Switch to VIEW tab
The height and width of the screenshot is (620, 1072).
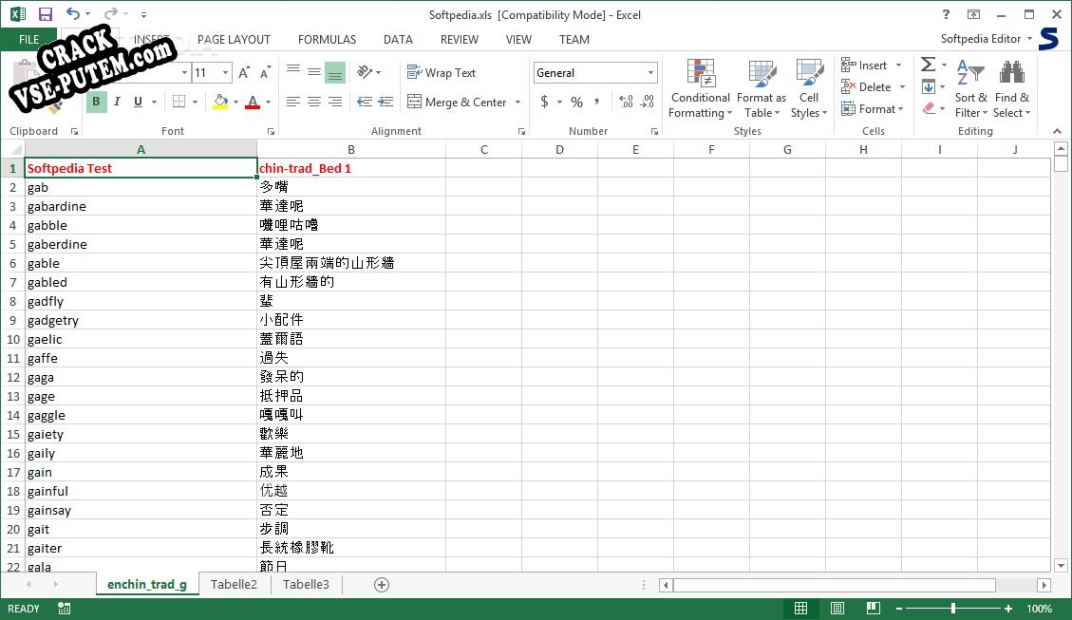click(x=518, y=40)
